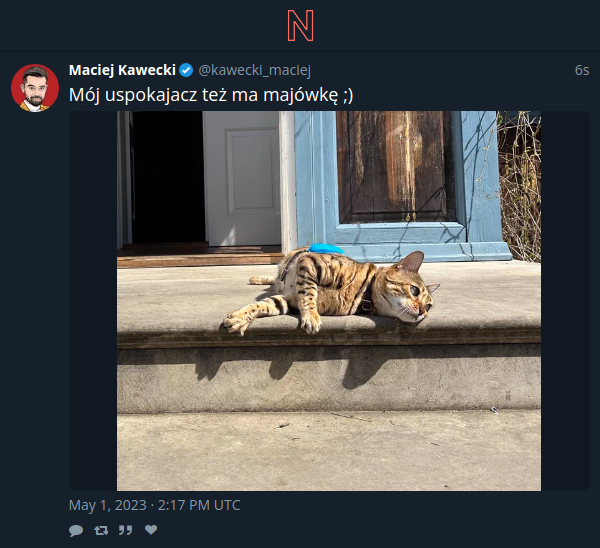Click the quote marks icon
This screenshot has height=548, width=600.
pyautogui.click(x=125, y=530)
